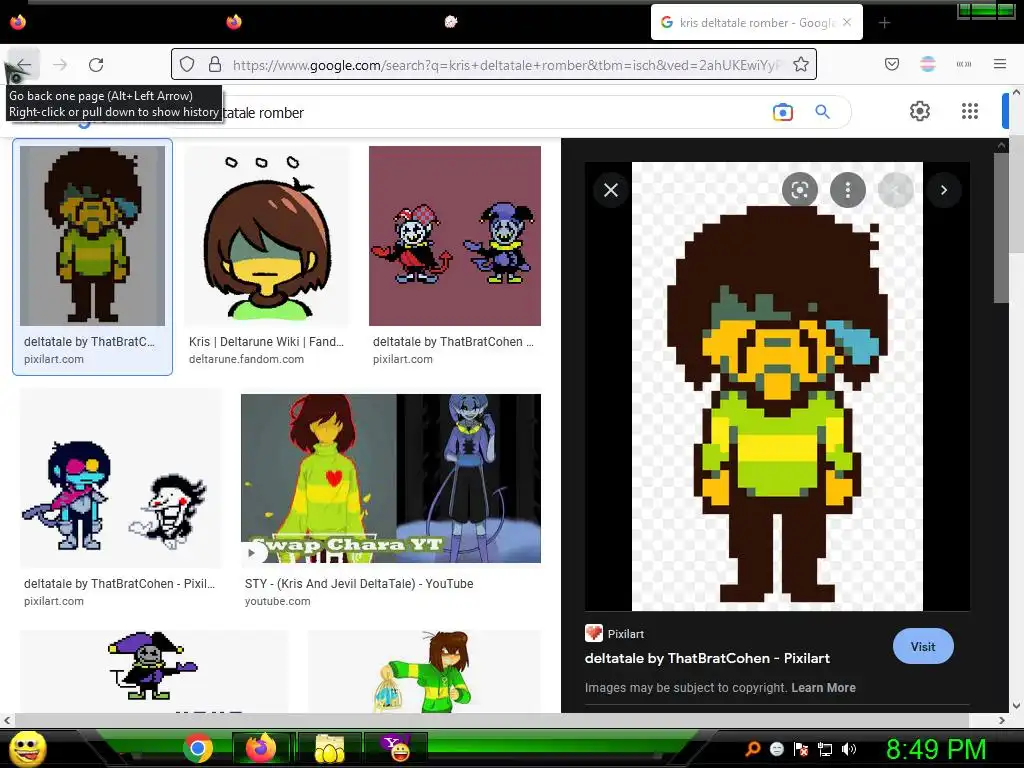Screen dimensions: 1024x768
Task: Select the Kris Deltarune Wiki thumbnail
Action: [x=266, y=236]
